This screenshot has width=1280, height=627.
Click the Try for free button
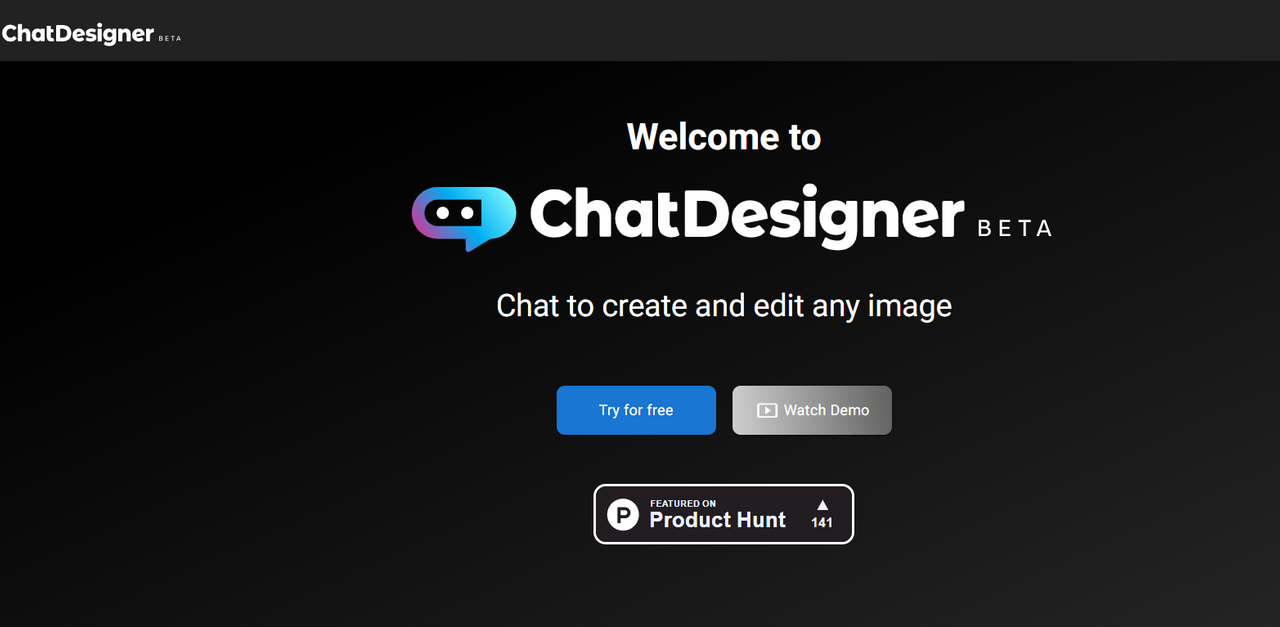[x=636, y=410]
